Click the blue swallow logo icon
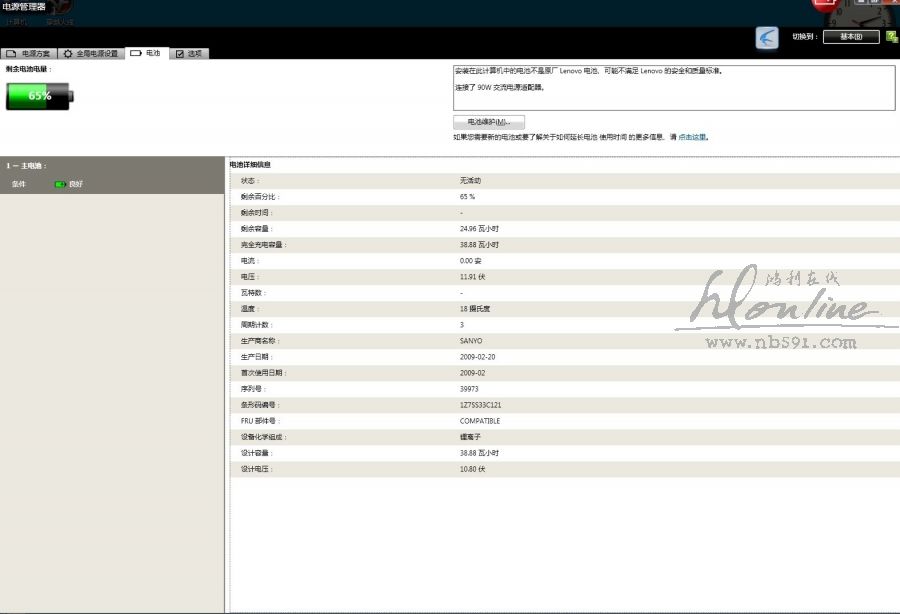Viewport: 900px width, 614px height. pyautogui.click(x=767, y=38)
